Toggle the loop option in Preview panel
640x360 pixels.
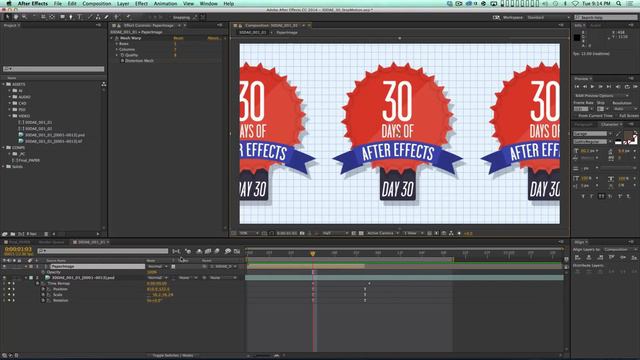[x=627, y=87]
